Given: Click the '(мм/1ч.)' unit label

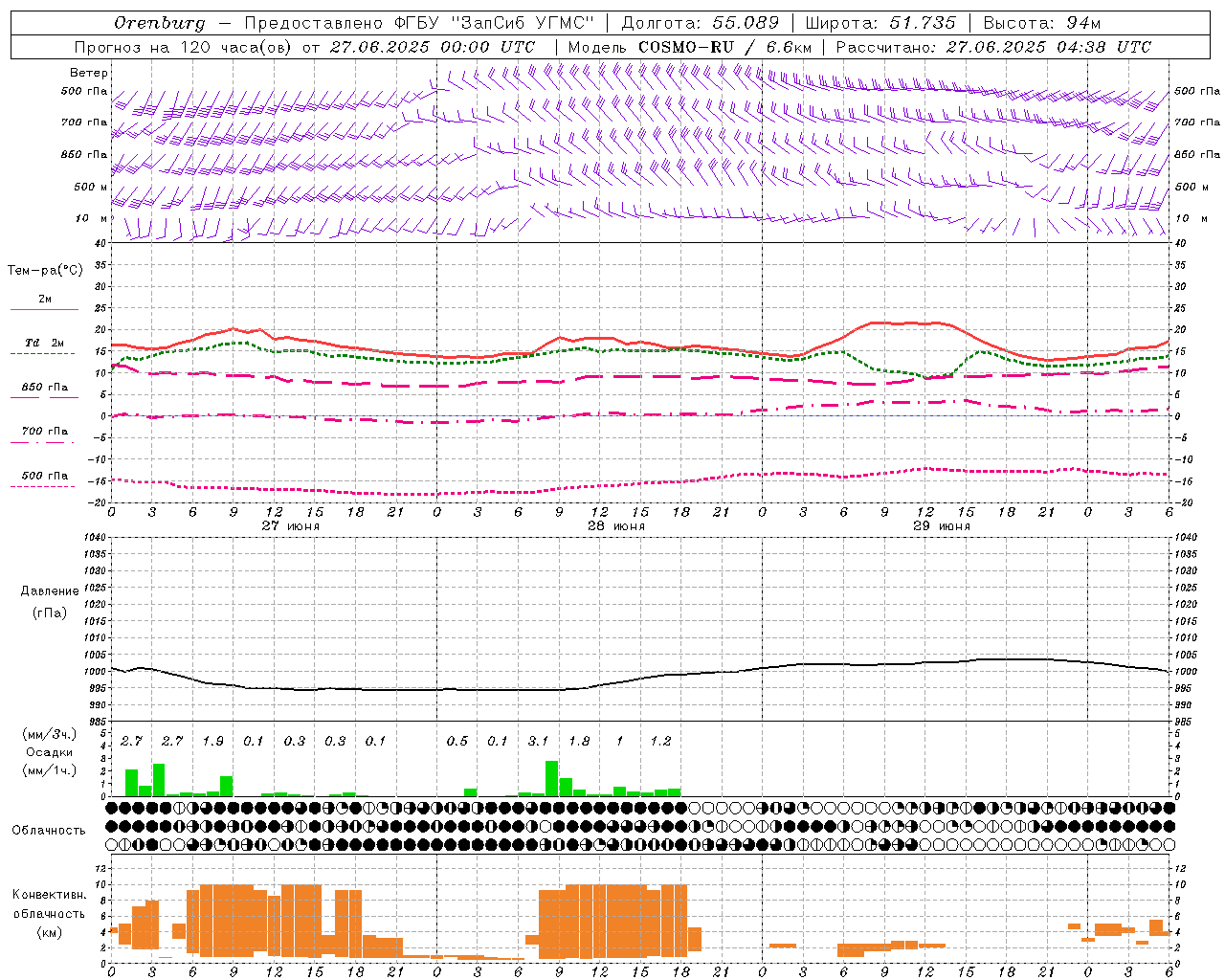Looking at the screenshot, I should (x=49, y=770).
